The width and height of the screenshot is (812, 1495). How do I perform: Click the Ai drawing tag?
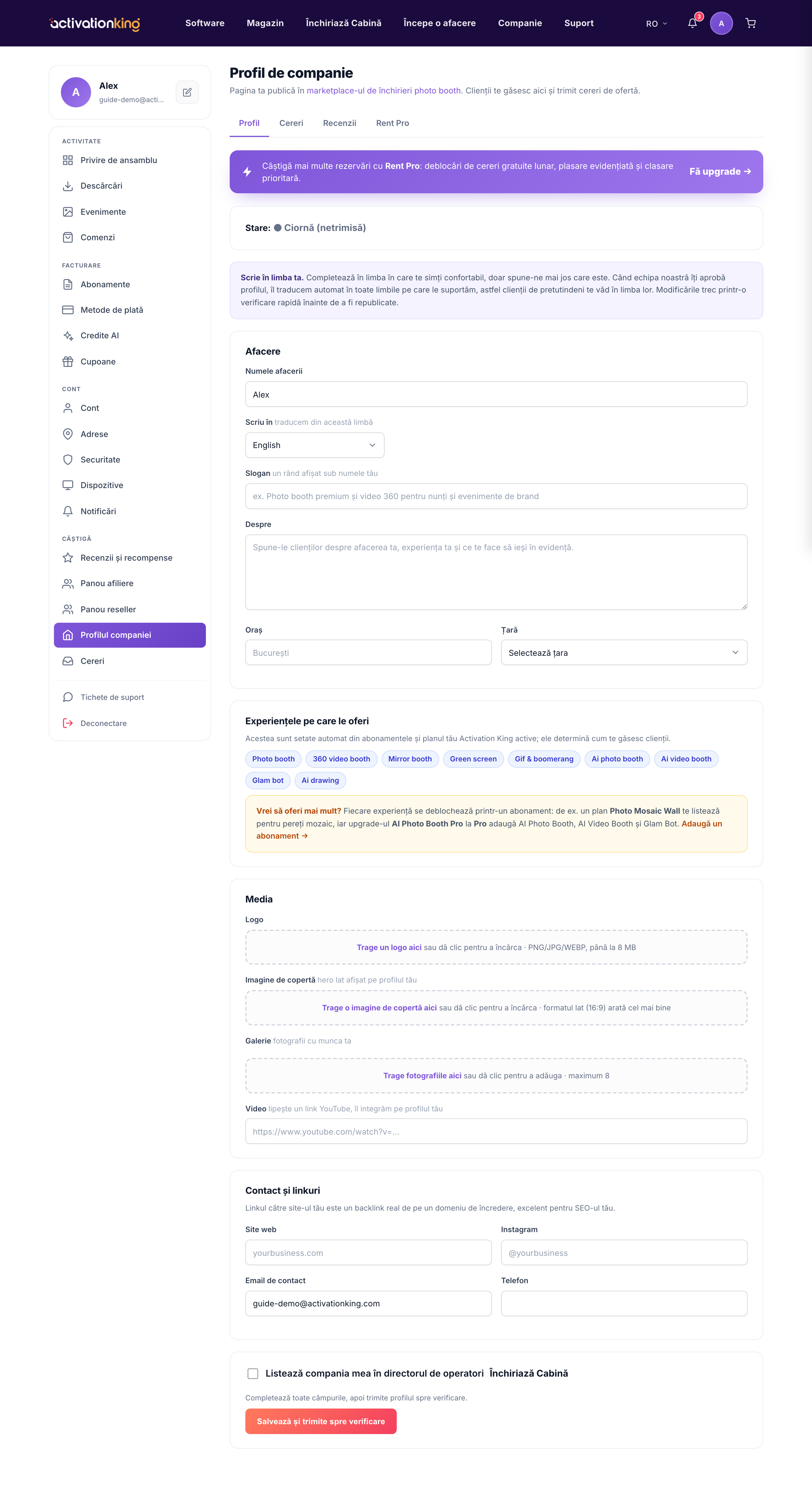pyautogui.click(x=320, y=781)
